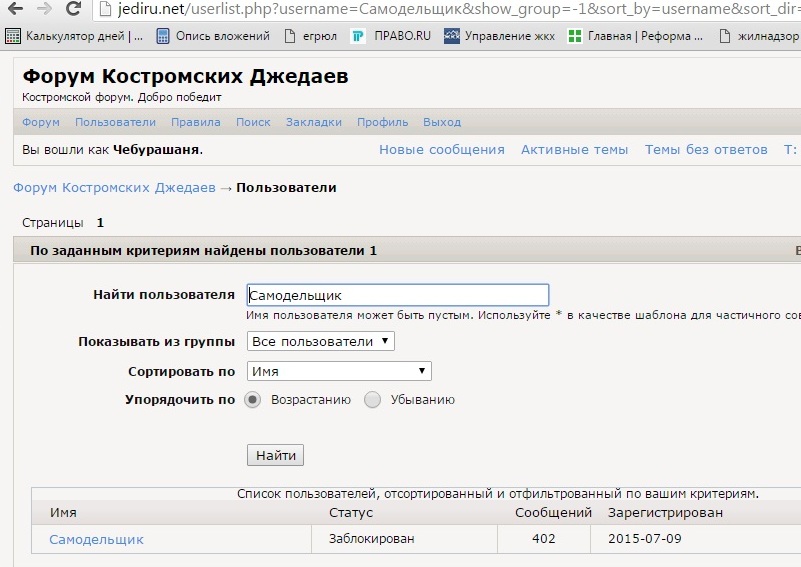
Task: Open the Показывать из группы dropdown
Action: (320, 342)
